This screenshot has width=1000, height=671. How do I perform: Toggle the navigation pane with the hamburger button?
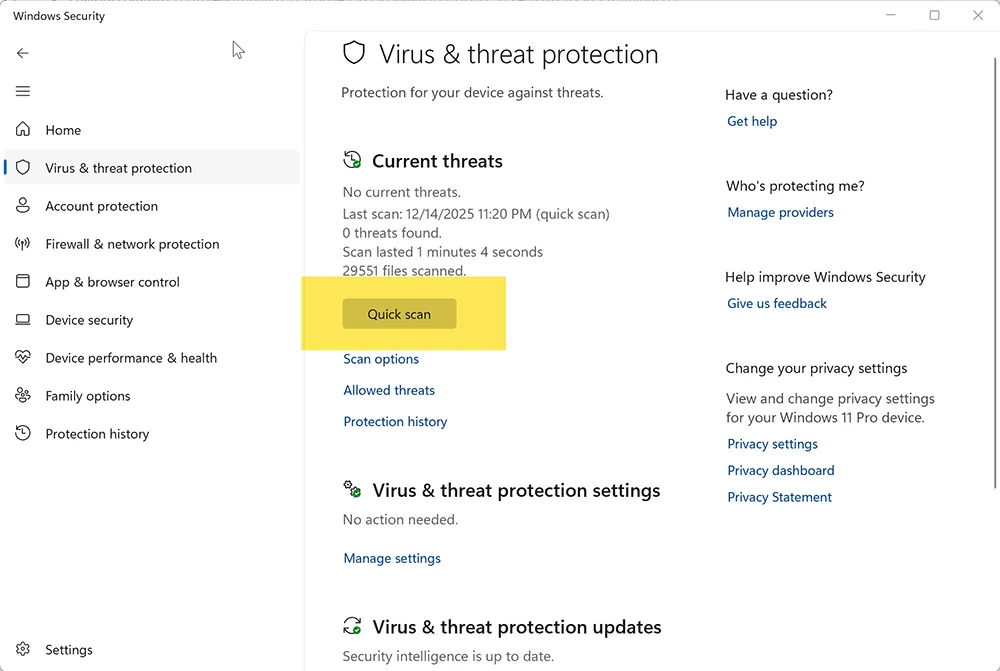point(22,91)
